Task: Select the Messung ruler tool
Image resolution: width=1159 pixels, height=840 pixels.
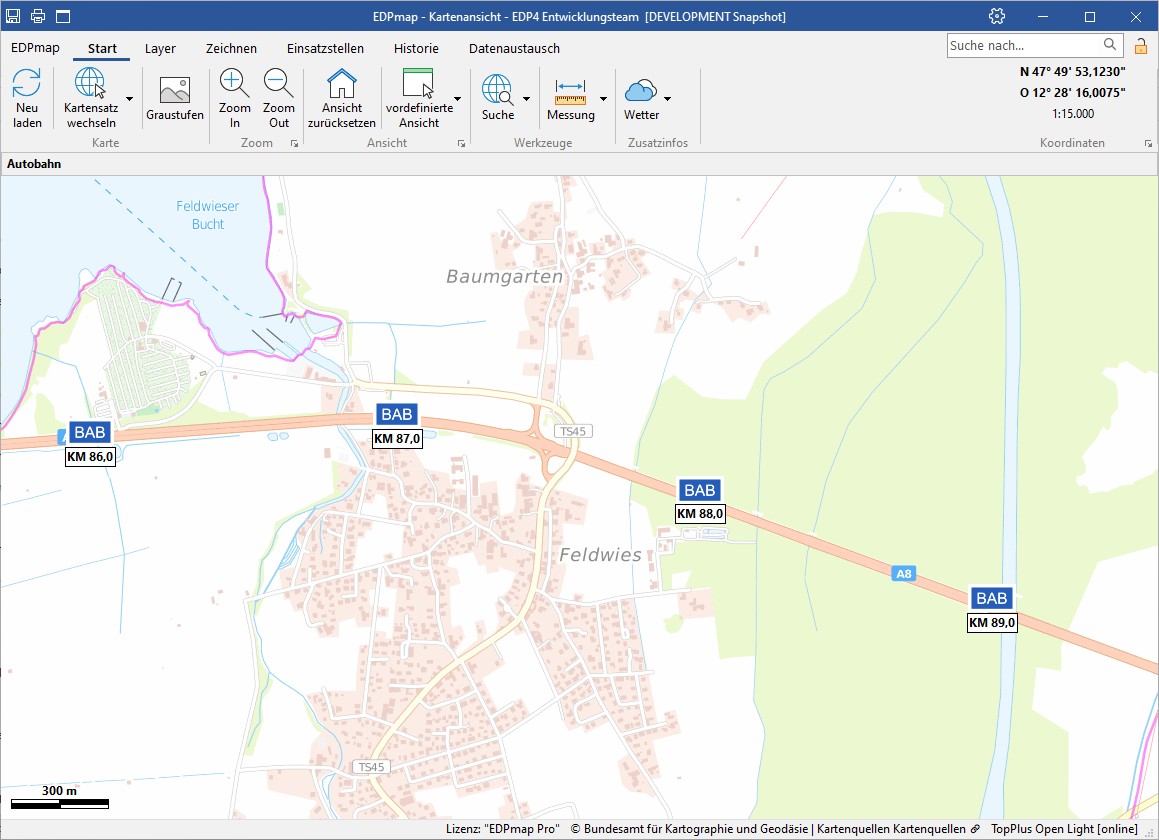Action: tap(570, 92)
